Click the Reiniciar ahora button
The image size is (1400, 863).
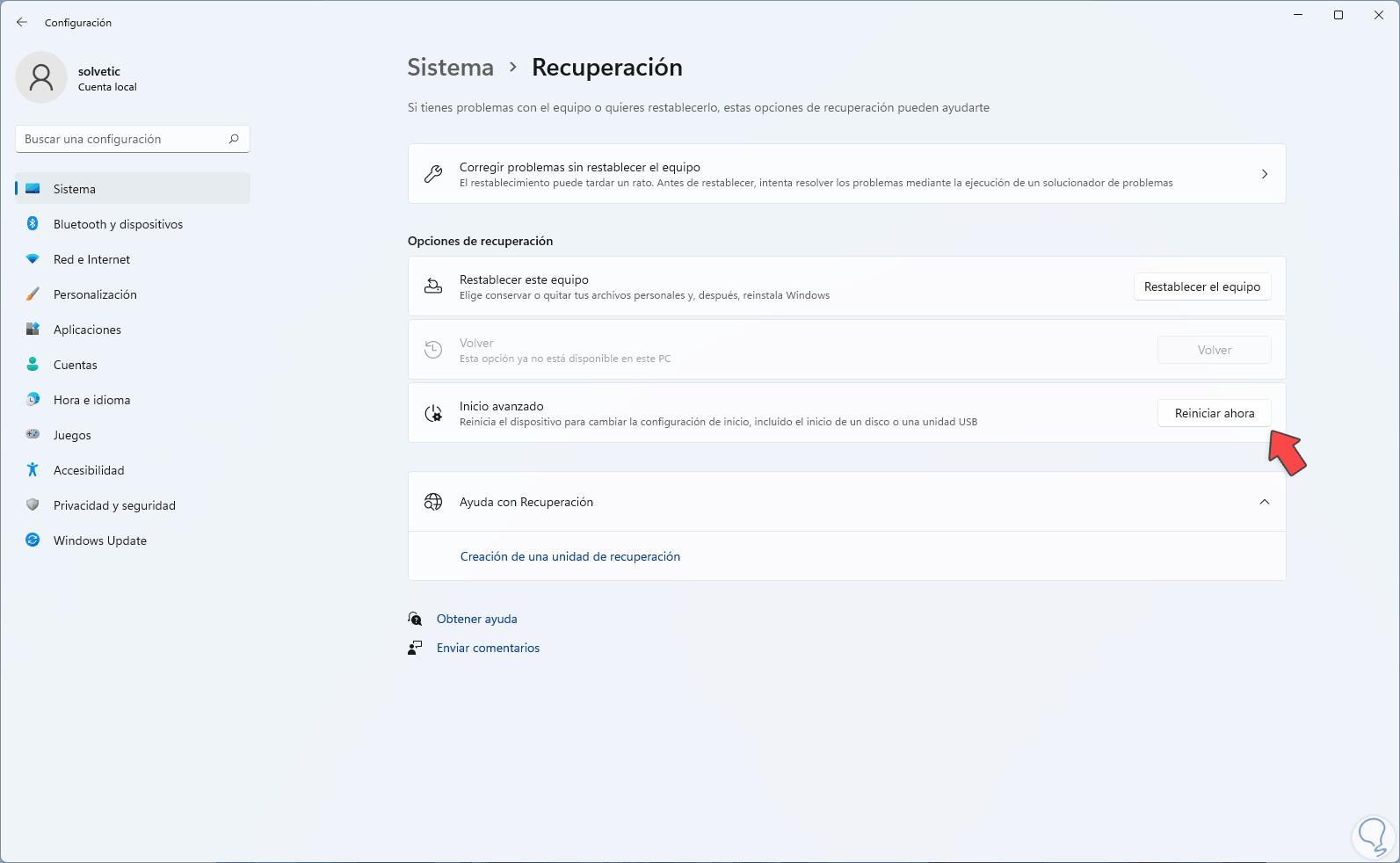point(1214,413)
